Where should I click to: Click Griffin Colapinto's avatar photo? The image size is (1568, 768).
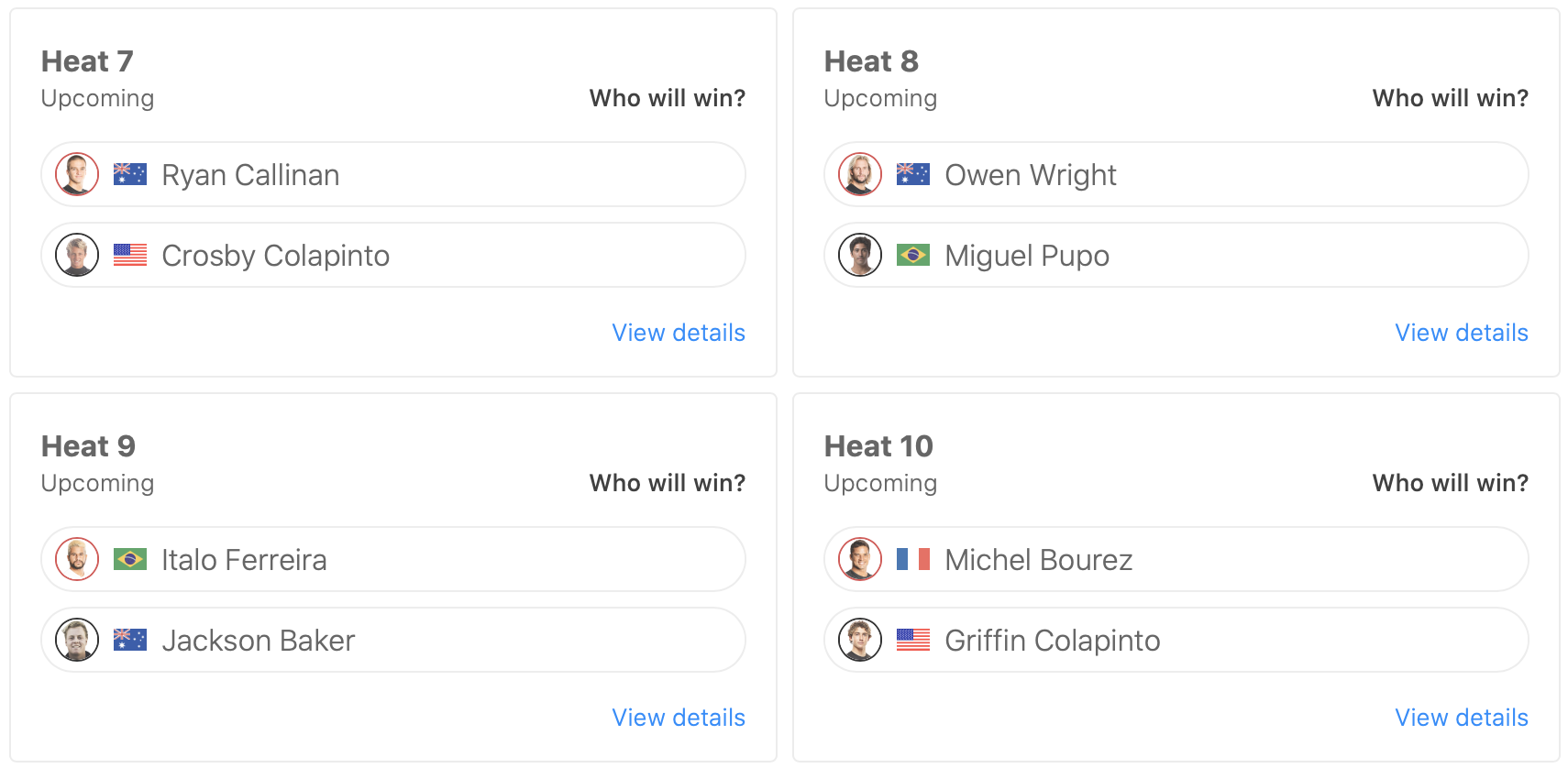point(860,640)
